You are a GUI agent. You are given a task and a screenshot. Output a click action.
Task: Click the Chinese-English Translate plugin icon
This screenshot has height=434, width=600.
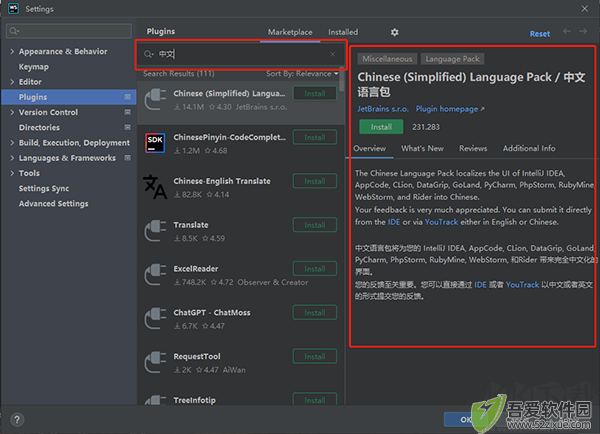[155, 187]
